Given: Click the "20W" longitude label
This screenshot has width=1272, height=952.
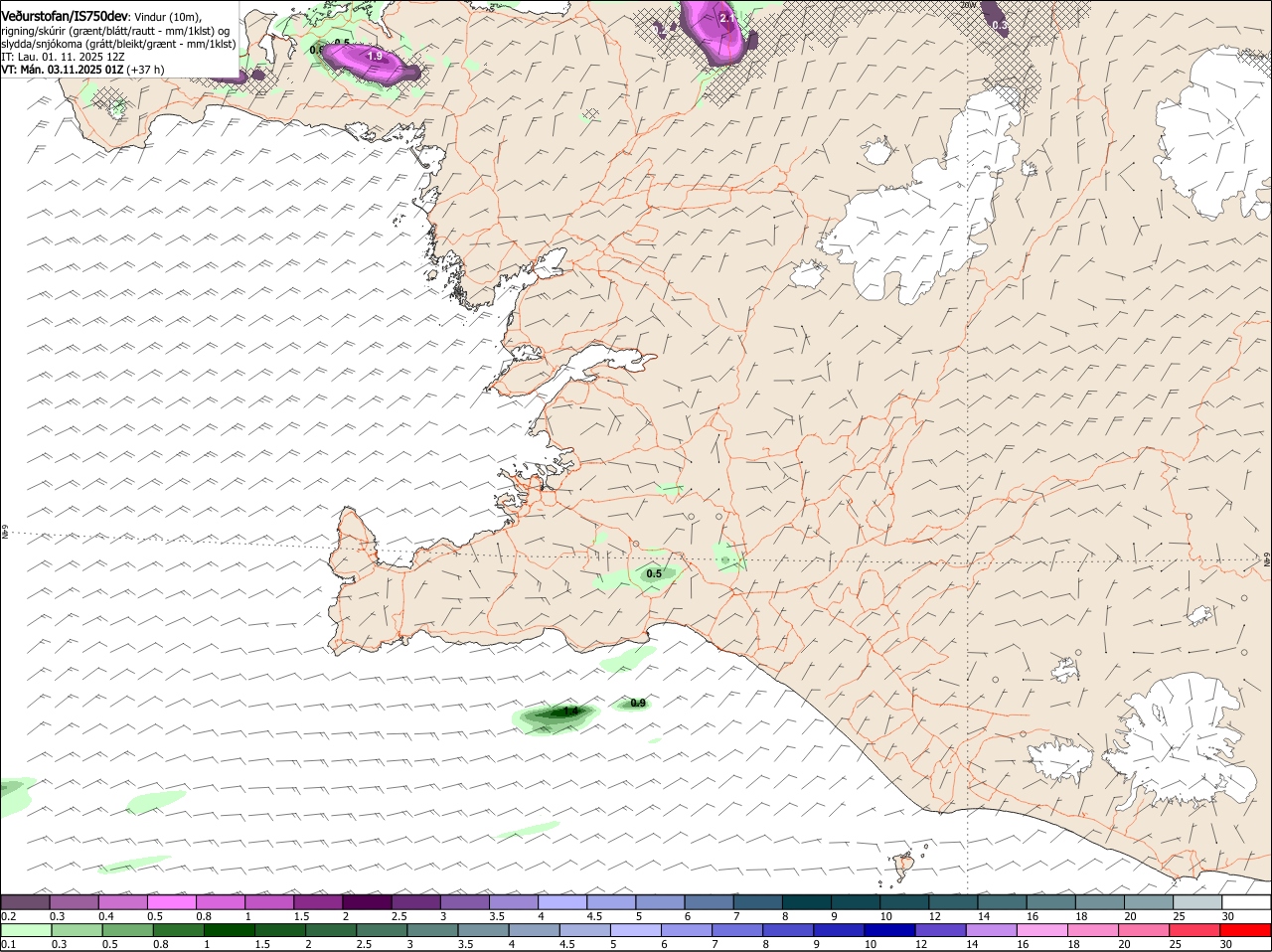Looking at the screenshot, I should pos(969,5).
